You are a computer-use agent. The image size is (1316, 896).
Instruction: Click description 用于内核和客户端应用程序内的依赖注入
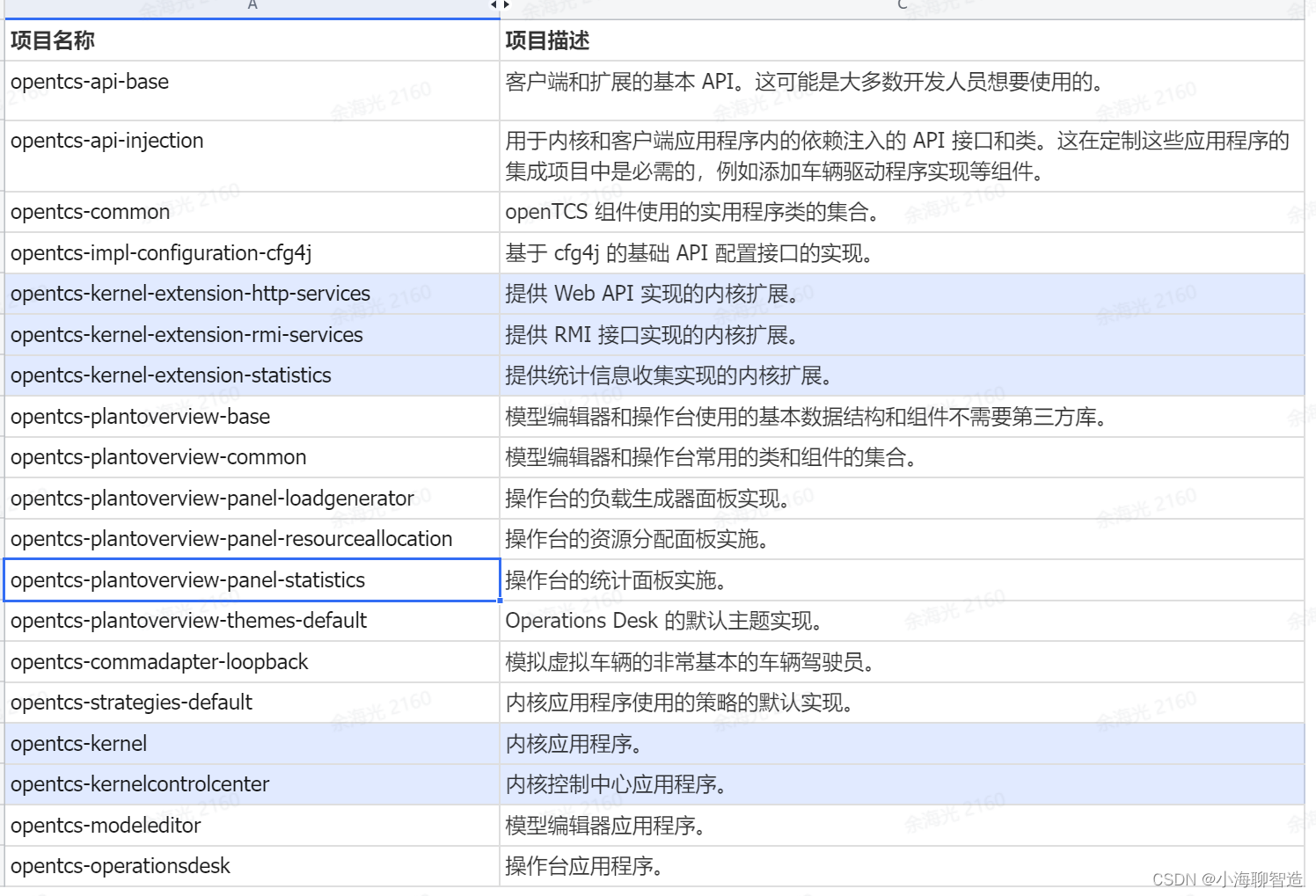pyautogui.click(x=902, y=157)
